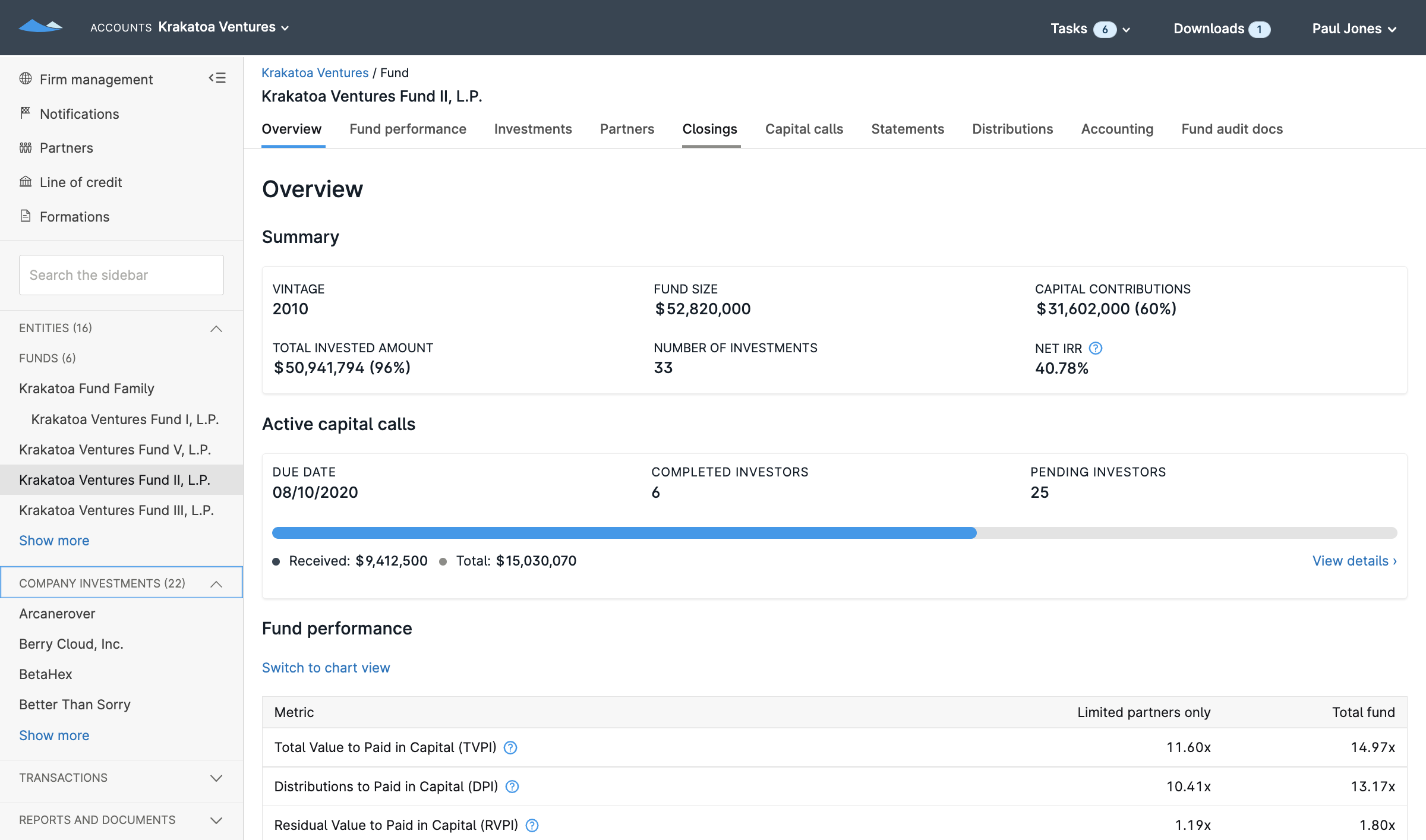The width and height of the screenshot is (1426, 840).
Task: Select the Overview tab
Action: pos(292,129)
